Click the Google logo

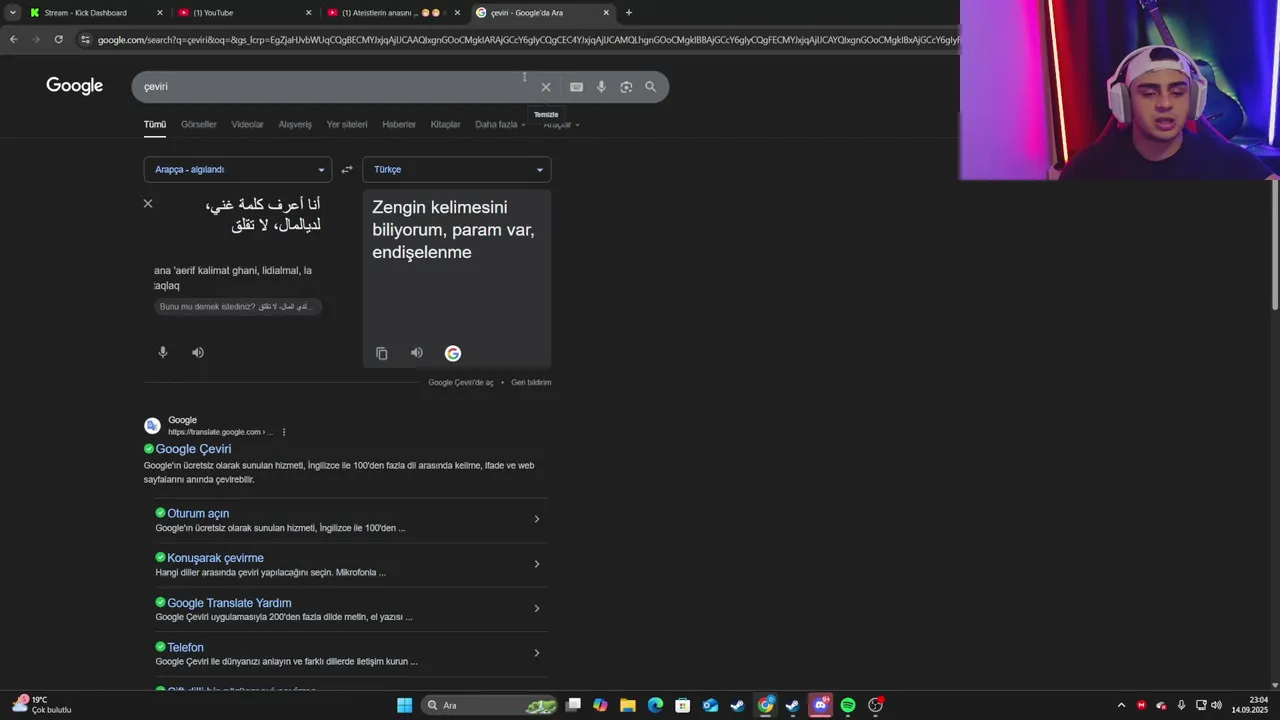click(x=74, y=86)
